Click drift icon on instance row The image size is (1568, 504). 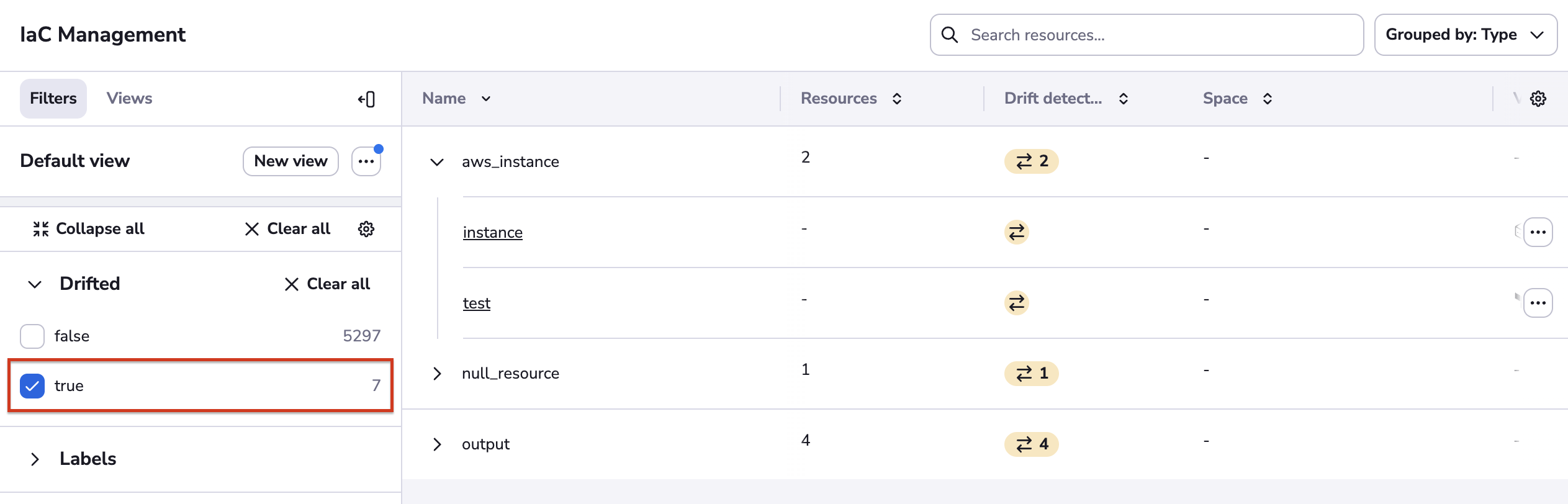click(1016, 232)
